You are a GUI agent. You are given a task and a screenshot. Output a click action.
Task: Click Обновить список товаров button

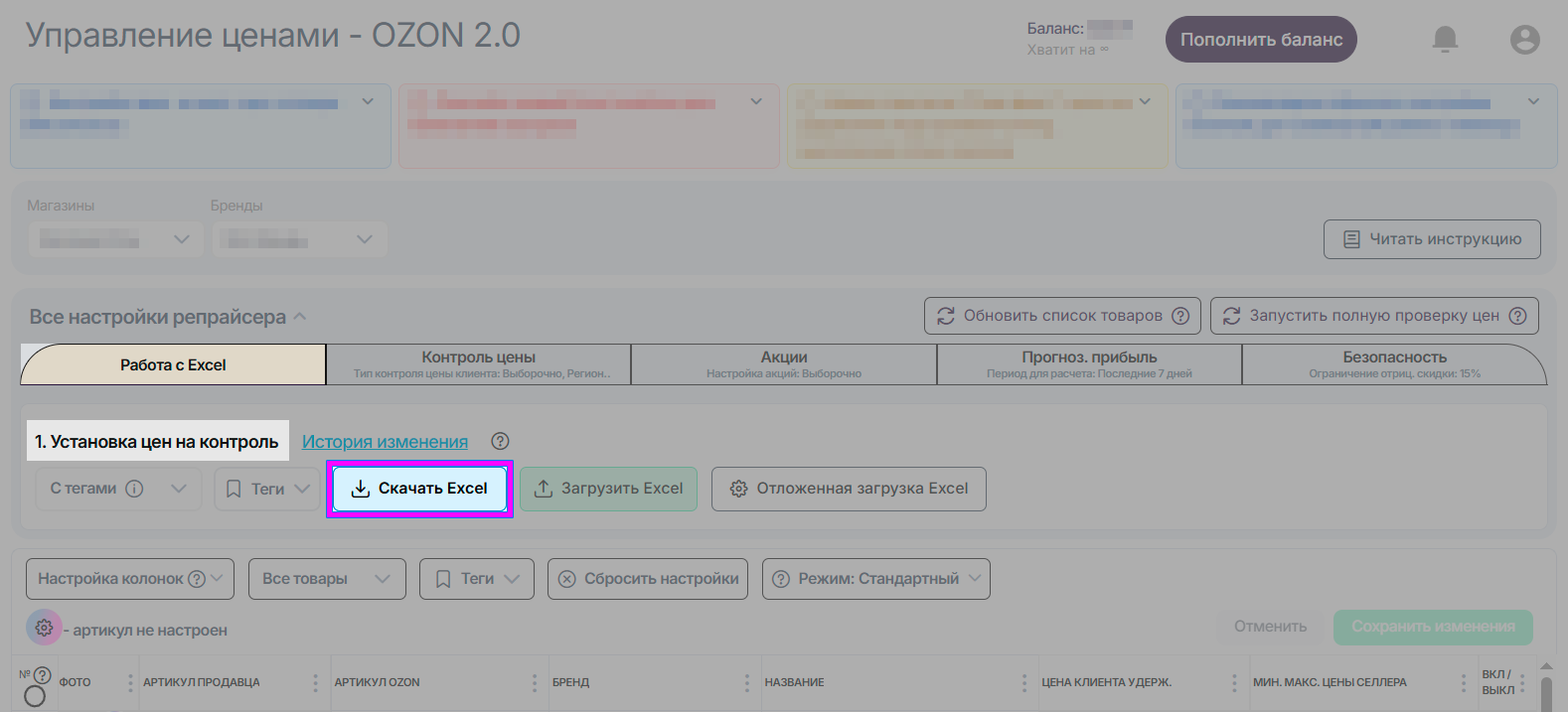(1062, 316)
